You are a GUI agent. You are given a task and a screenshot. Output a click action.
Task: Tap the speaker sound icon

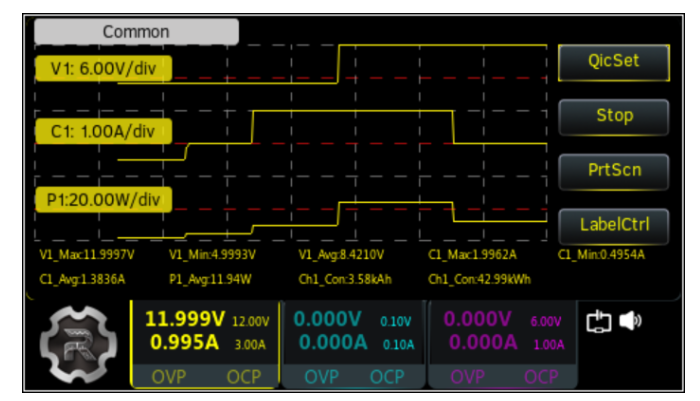[x=630, y=321]
